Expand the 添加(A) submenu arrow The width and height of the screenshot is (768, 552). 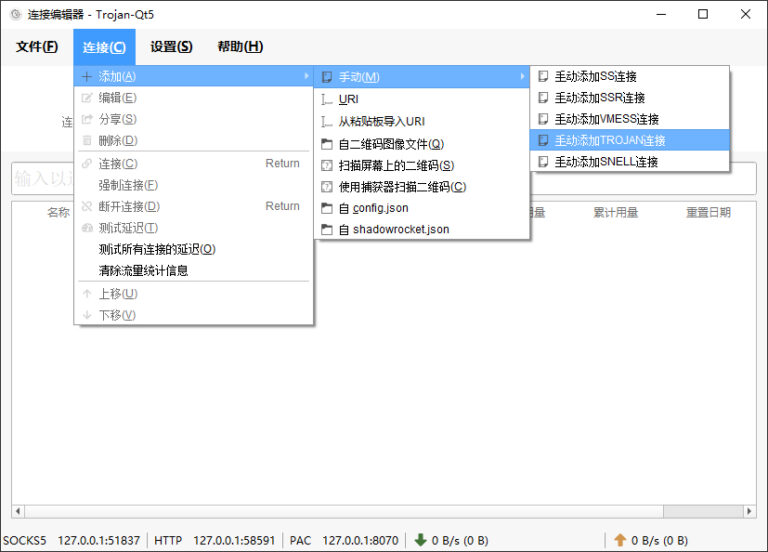tap(306, 76)
